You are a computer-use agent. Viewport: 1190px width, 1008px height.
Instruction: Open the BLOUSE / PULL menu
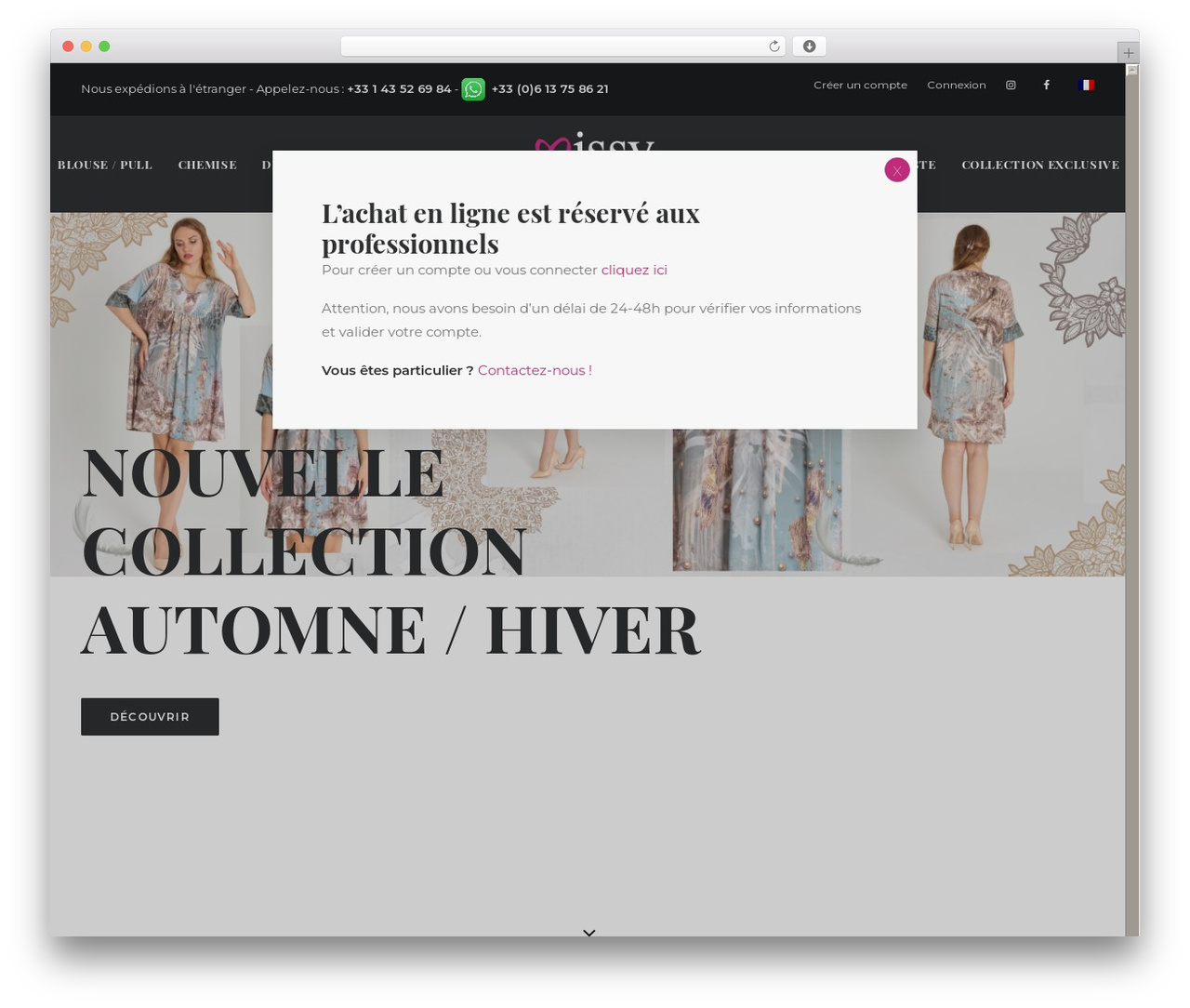pyautogui.click(x=105, y=165)
